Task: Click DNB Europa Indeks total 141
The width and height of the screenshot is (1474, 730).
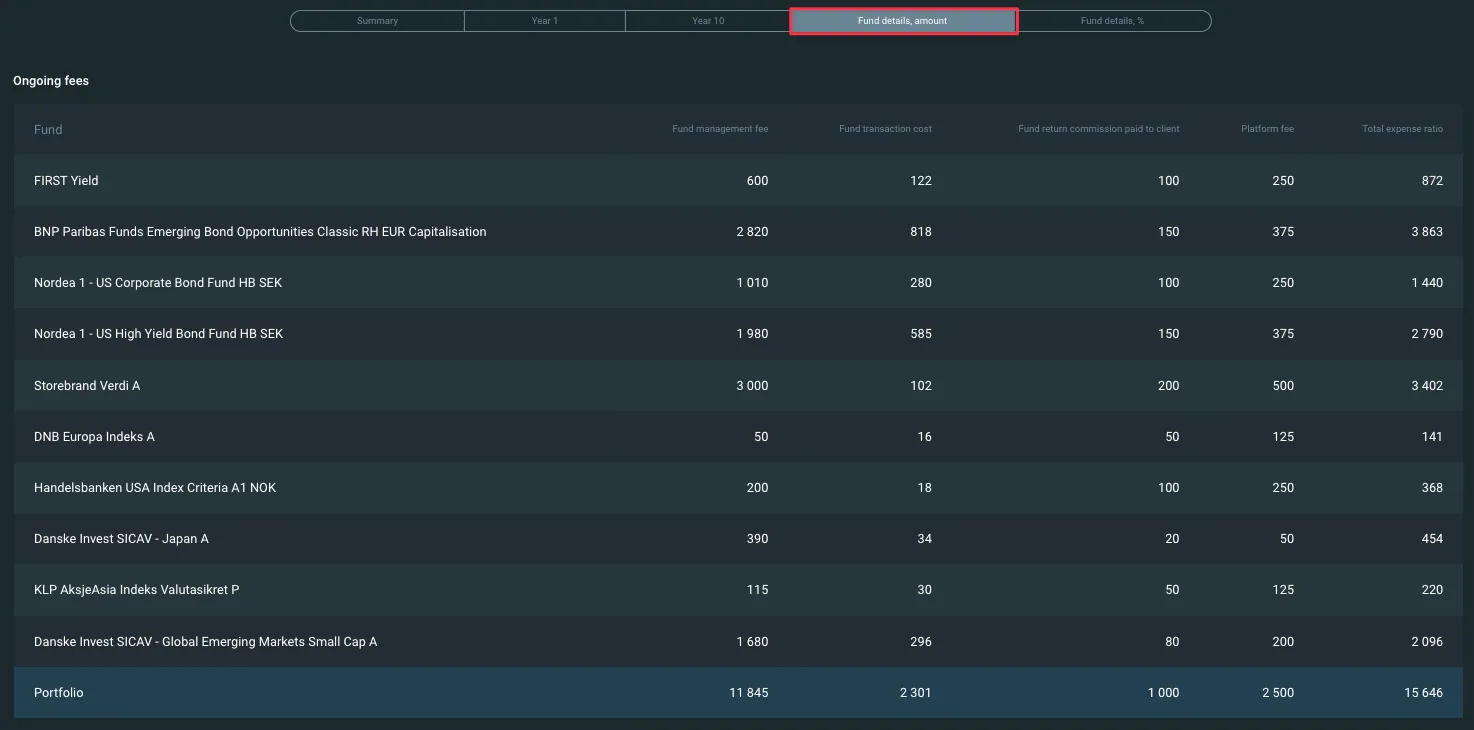Action: [1432, 437]
